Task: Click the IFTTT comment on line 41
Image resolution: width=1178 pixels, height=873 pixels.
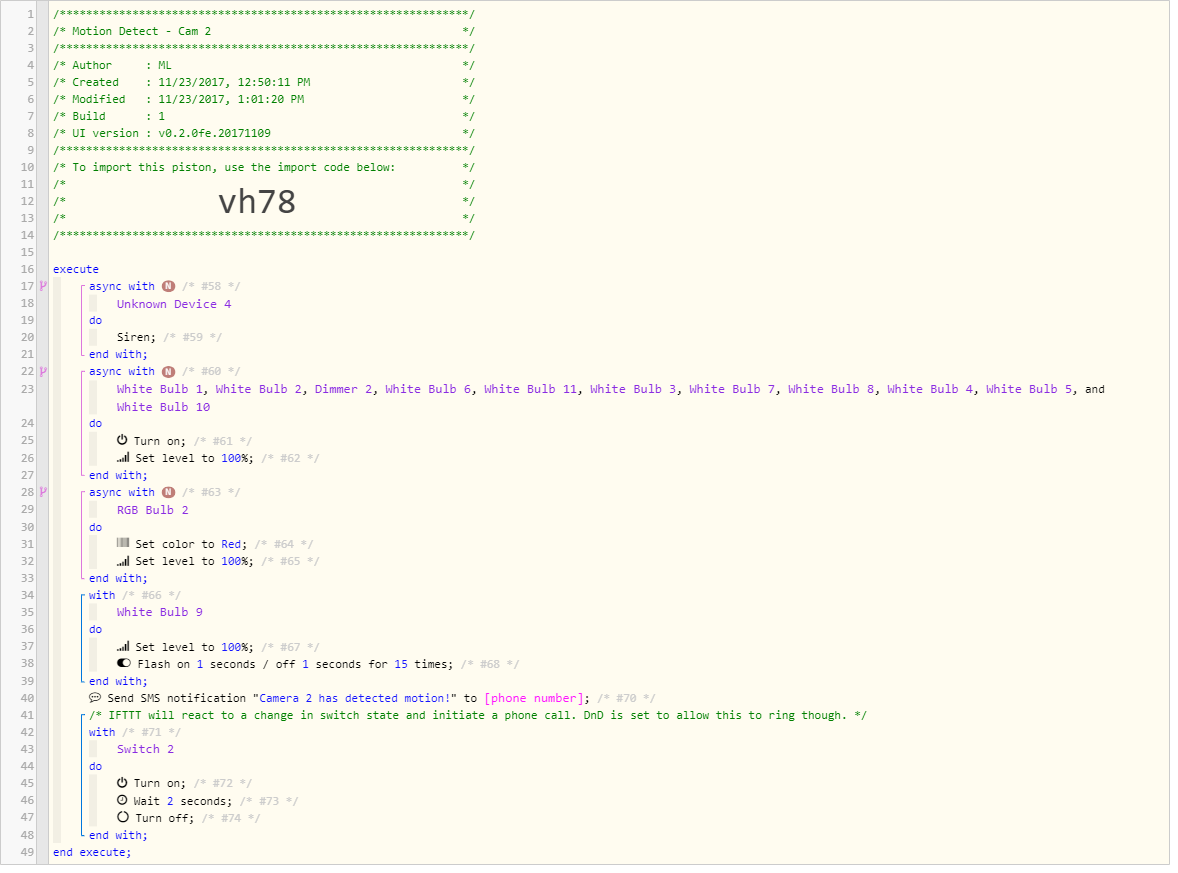Action: pos(478,715)
